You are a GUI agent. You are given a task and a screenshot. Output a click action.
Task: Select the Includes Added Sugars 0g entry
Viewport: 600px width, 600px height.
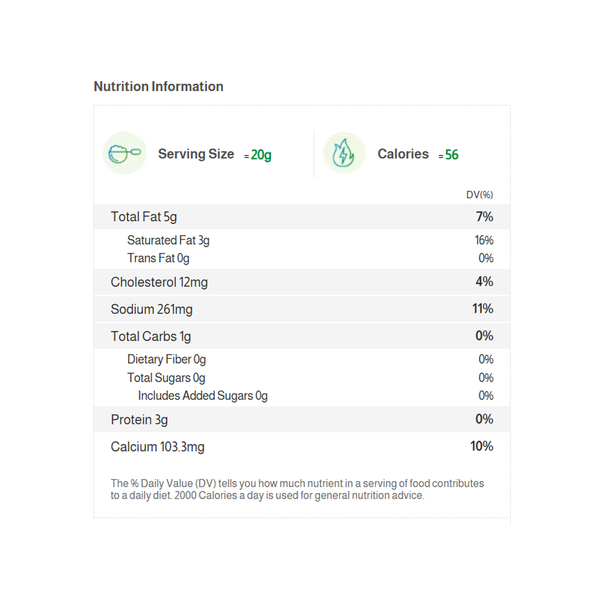pos(203,396)
